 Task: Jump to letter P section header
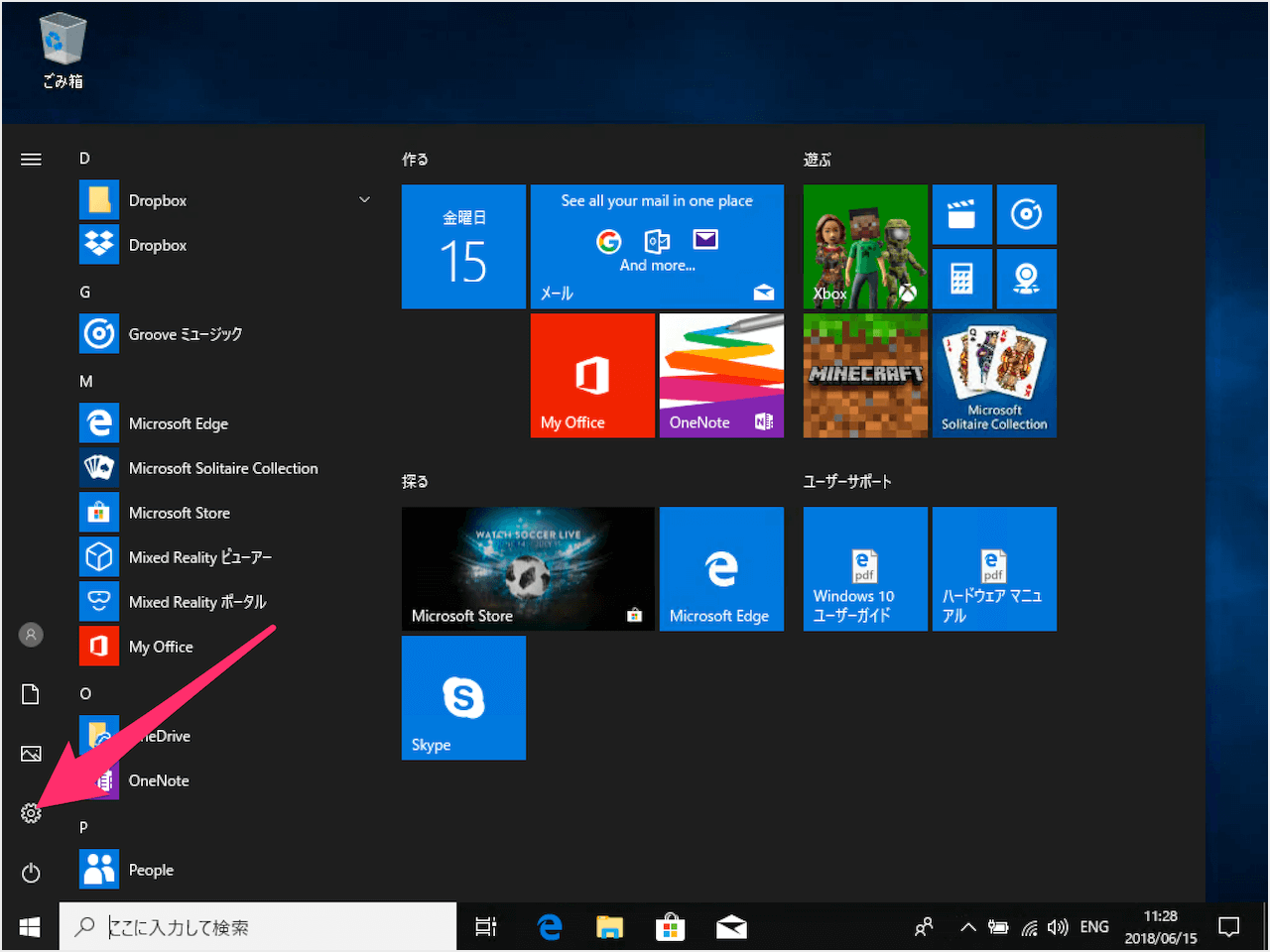[x=83, y=828]
